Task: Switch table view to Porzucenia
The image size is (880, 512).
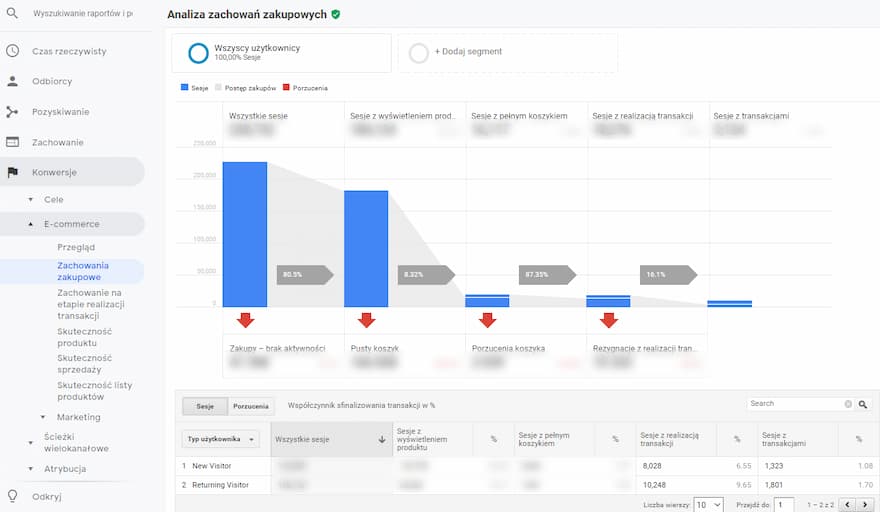Action: 251,406
